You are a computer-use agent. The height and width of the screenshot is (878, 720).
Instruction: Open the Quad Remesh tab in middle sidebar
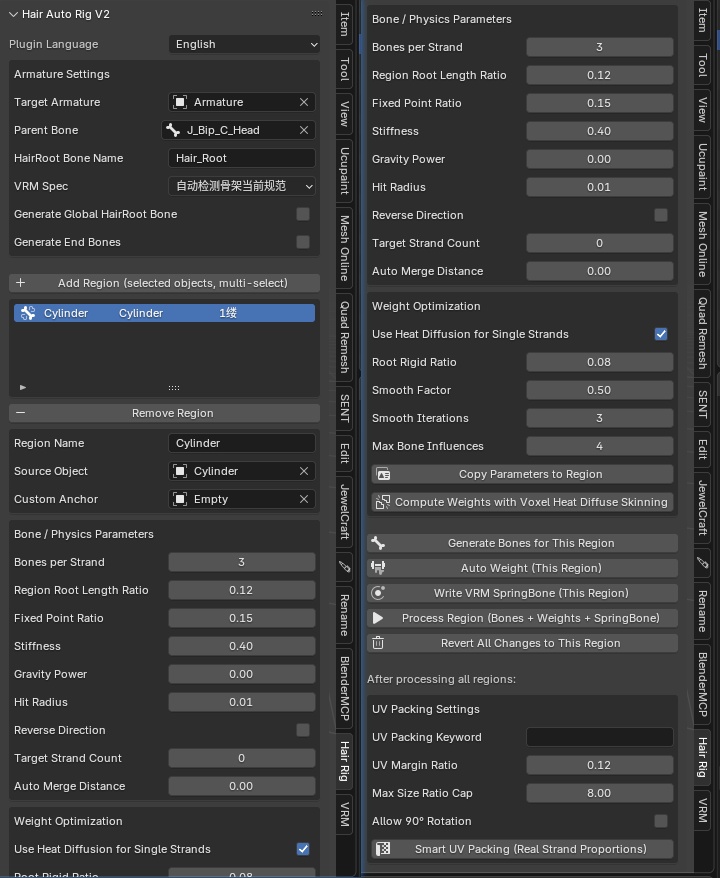[x=345, y=337]
